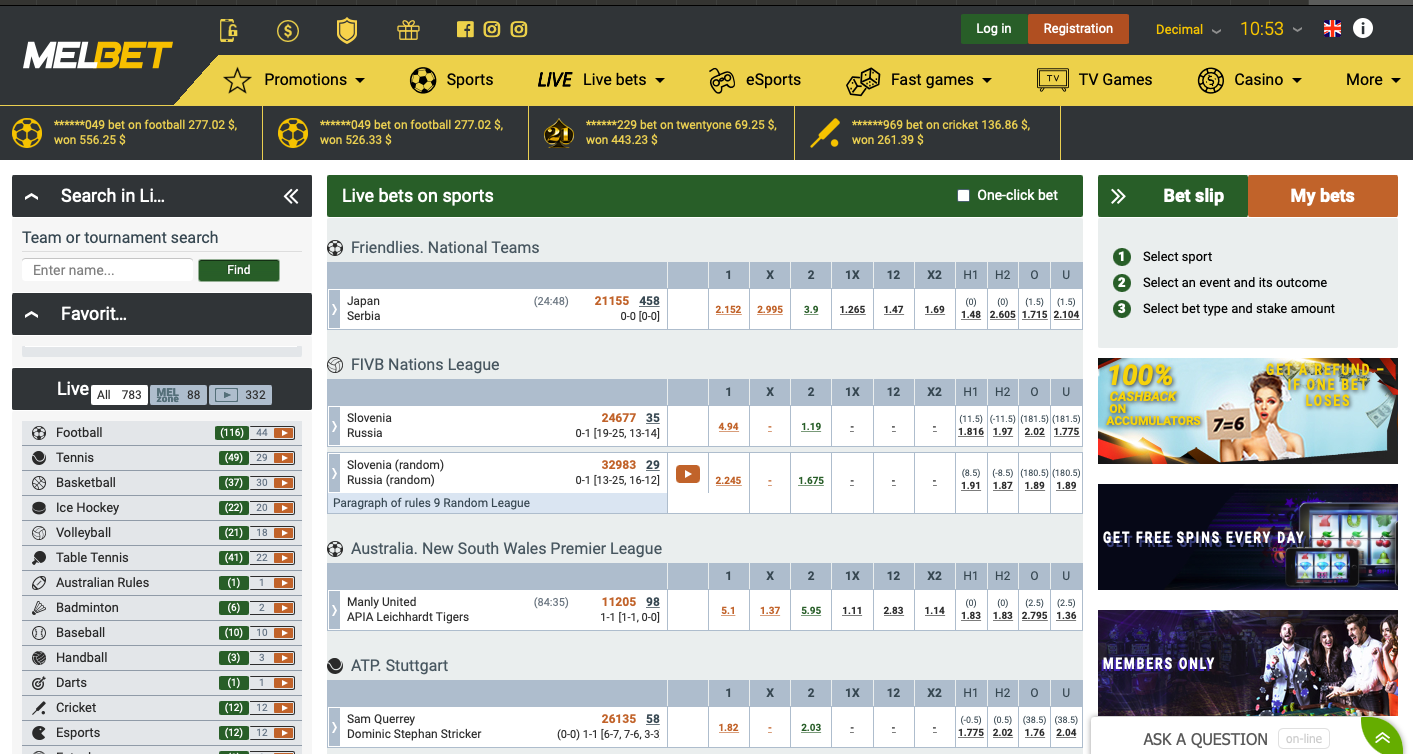The width and height of the screenshot is (1413, 754).
Task: Click Table Tennis paddle icon in sidebar
Action: [x=39, y=558]
